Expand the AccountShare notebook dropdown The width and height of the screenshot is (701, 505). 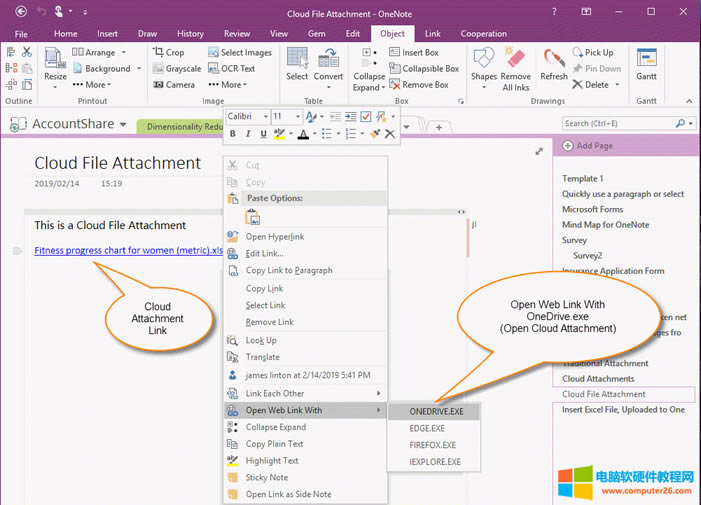(123, 125)
